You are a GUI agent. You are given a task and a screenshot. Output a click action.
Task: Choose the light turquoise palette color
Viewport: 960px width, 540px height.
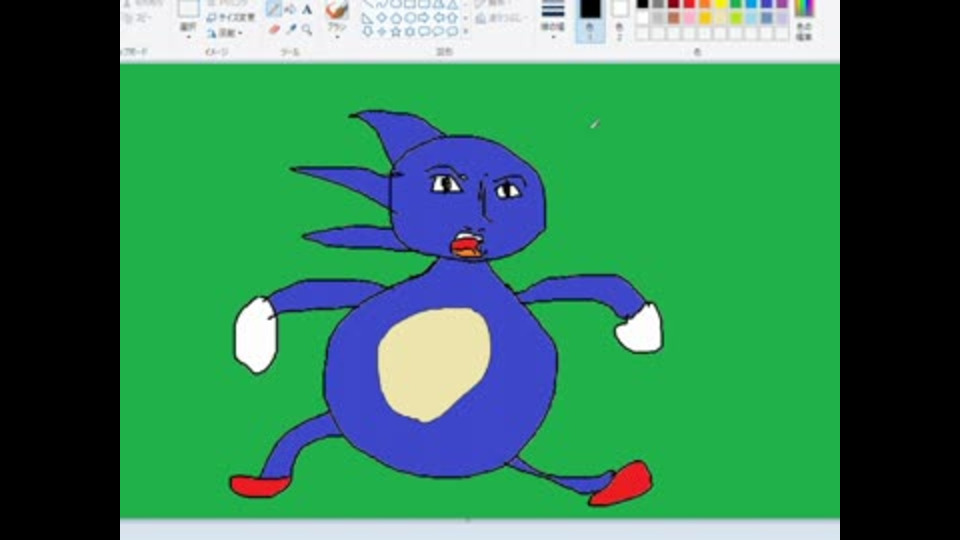(x=751, y=18)
